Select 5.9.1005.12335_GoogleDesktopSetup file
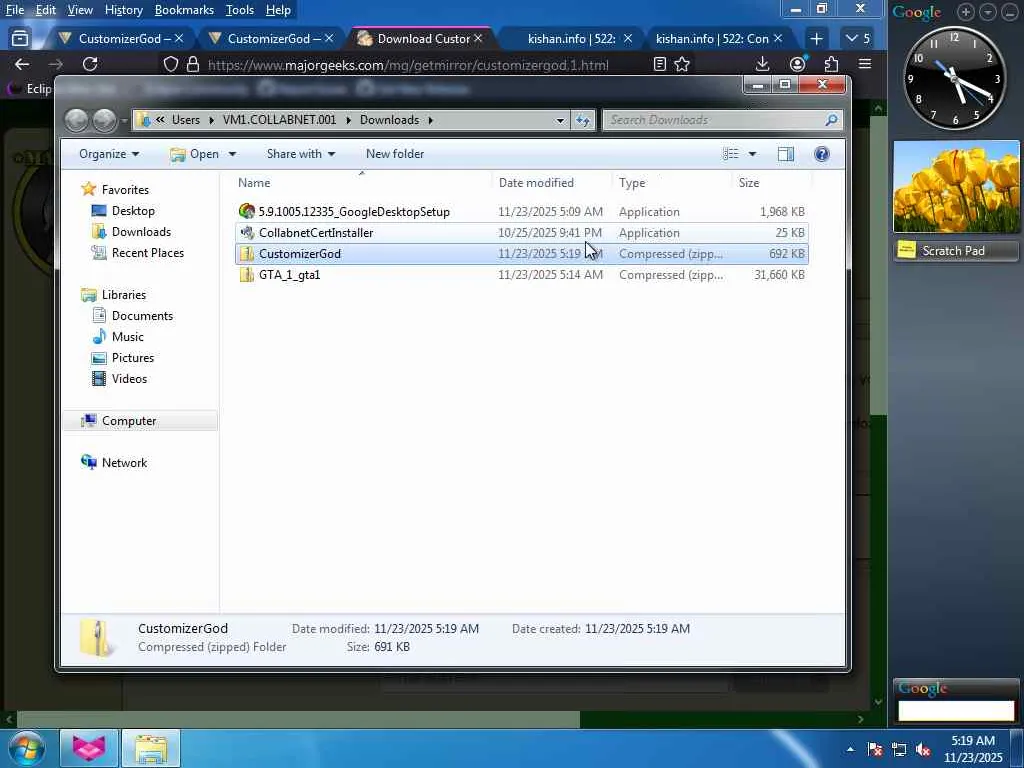The width and height of the screenshot is (1024, 768). click(354, 212)
